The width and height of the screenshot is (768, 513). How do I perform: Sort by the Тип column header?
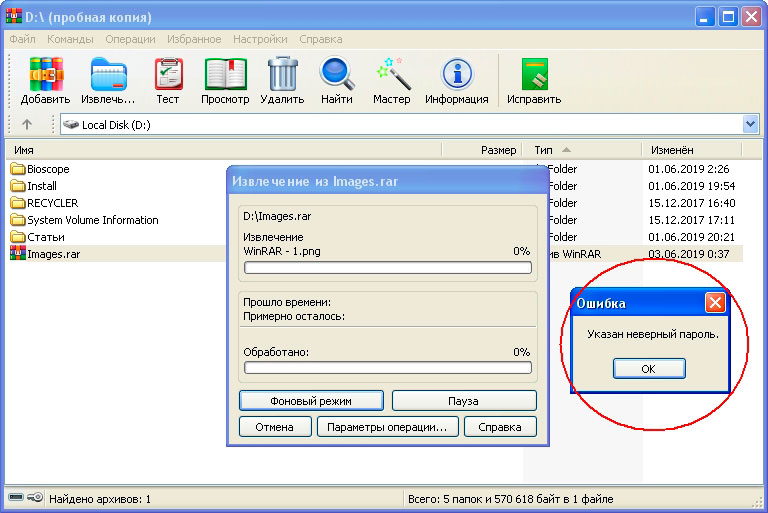581,150
